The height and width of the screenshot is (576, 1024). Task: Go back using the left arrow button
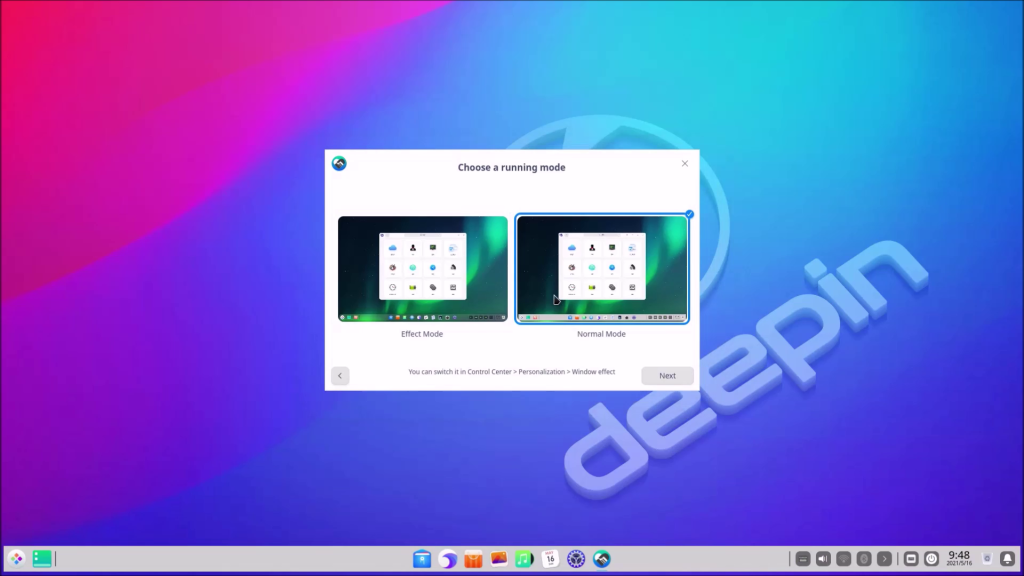tap(340, 376)
